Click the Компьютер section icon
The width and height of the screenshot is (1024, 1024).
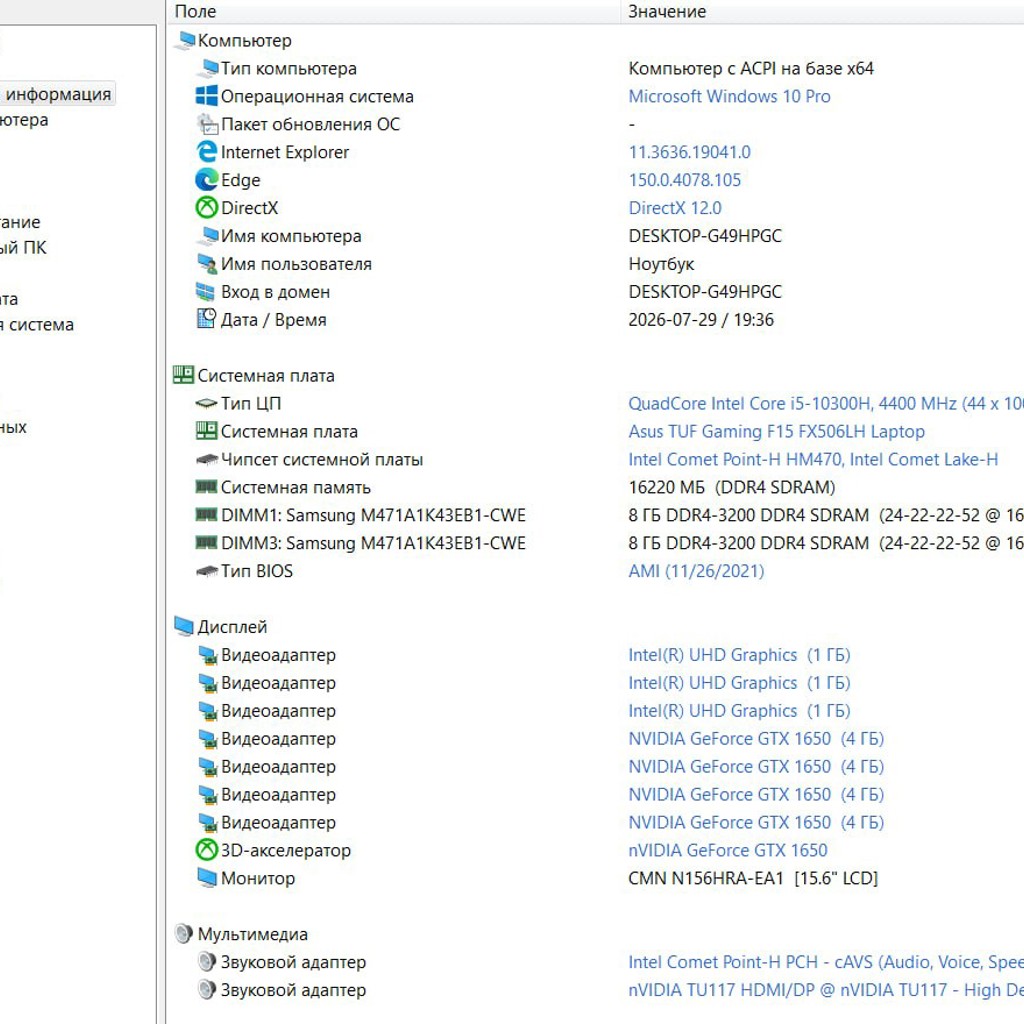click(185, 40)
